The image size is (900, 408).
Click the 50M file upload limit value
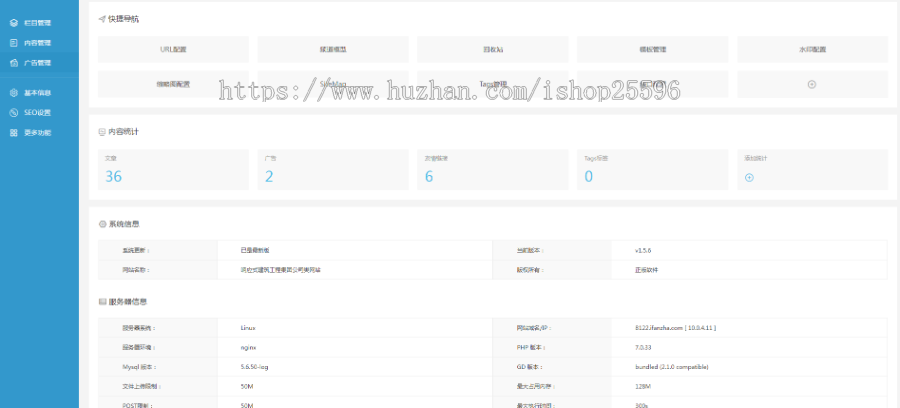pos(247,387)
